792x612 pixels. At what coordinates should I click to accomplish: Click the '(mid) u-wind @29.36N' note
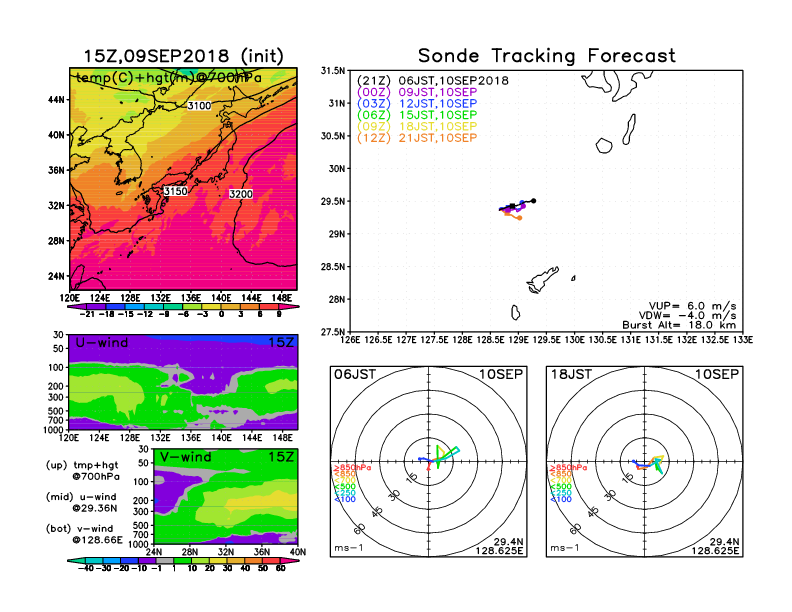point(81,502)
